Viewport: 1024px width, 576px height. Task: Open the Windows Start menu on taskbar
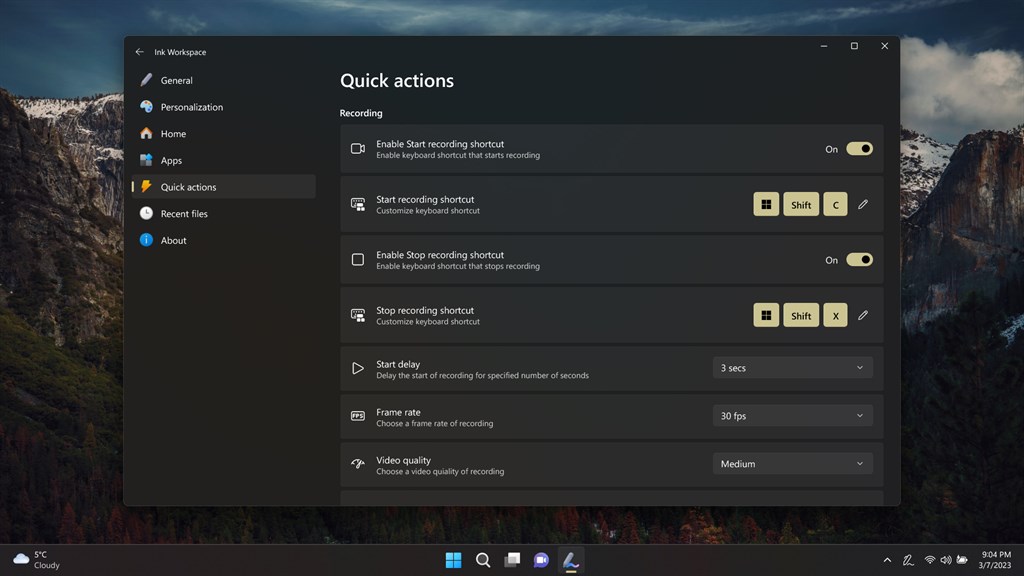pyautogui.click(x=453, y=560)
